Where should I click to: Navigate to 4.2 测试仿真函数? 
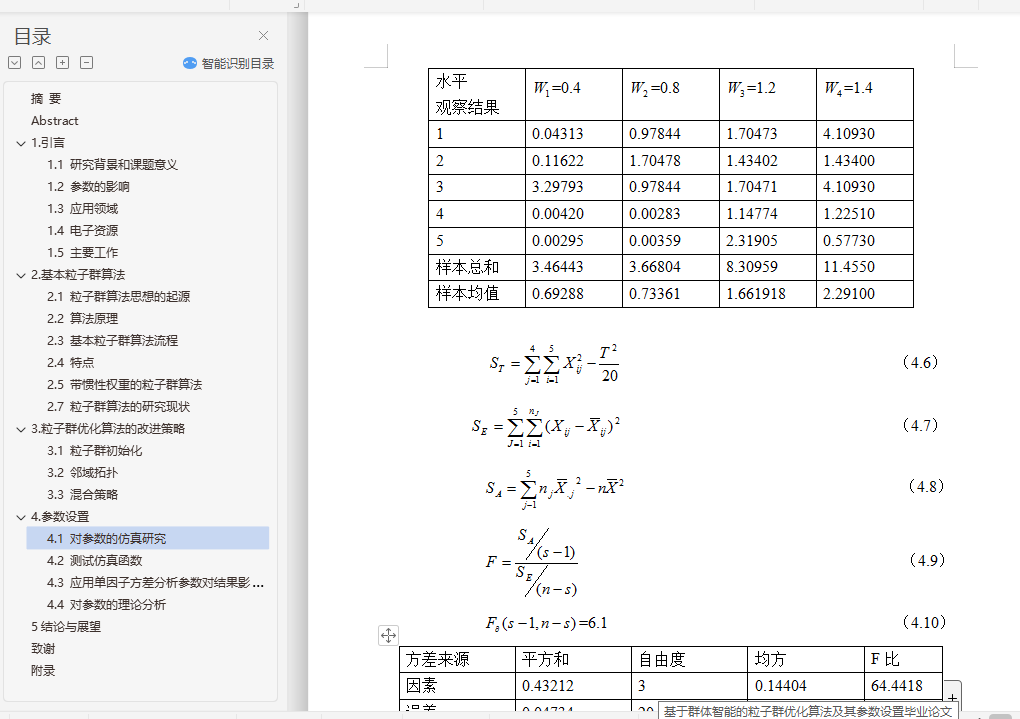(x=94, y=561)
